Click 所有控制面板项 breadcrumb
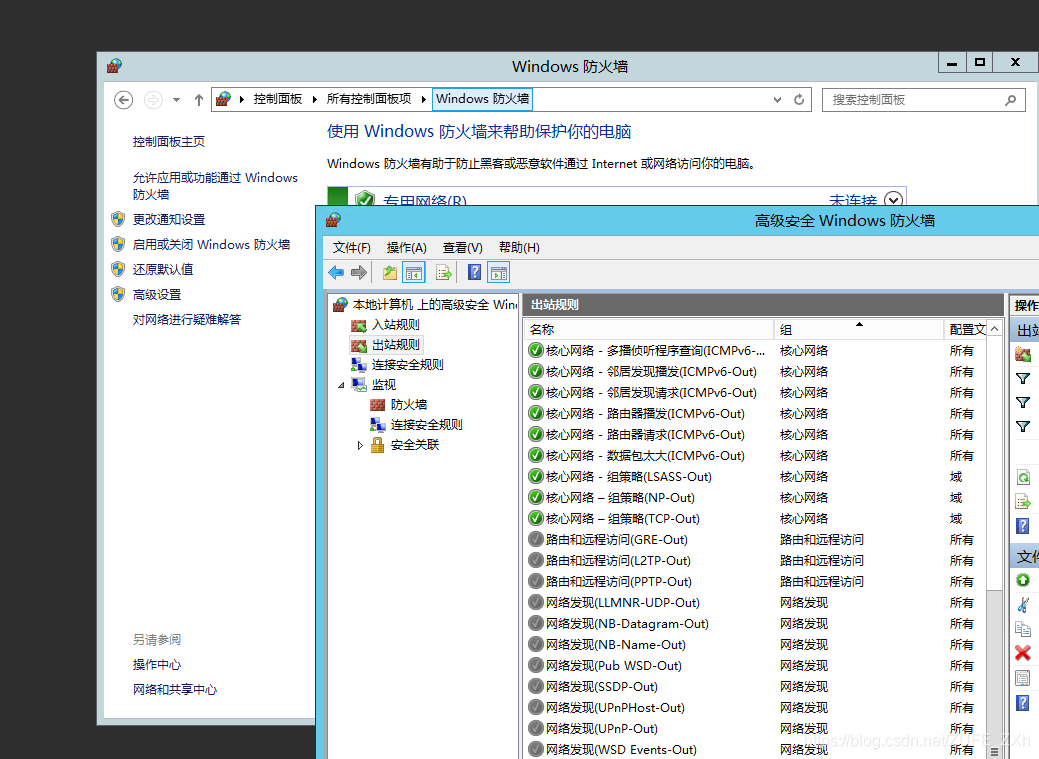 tap(368, 99)
